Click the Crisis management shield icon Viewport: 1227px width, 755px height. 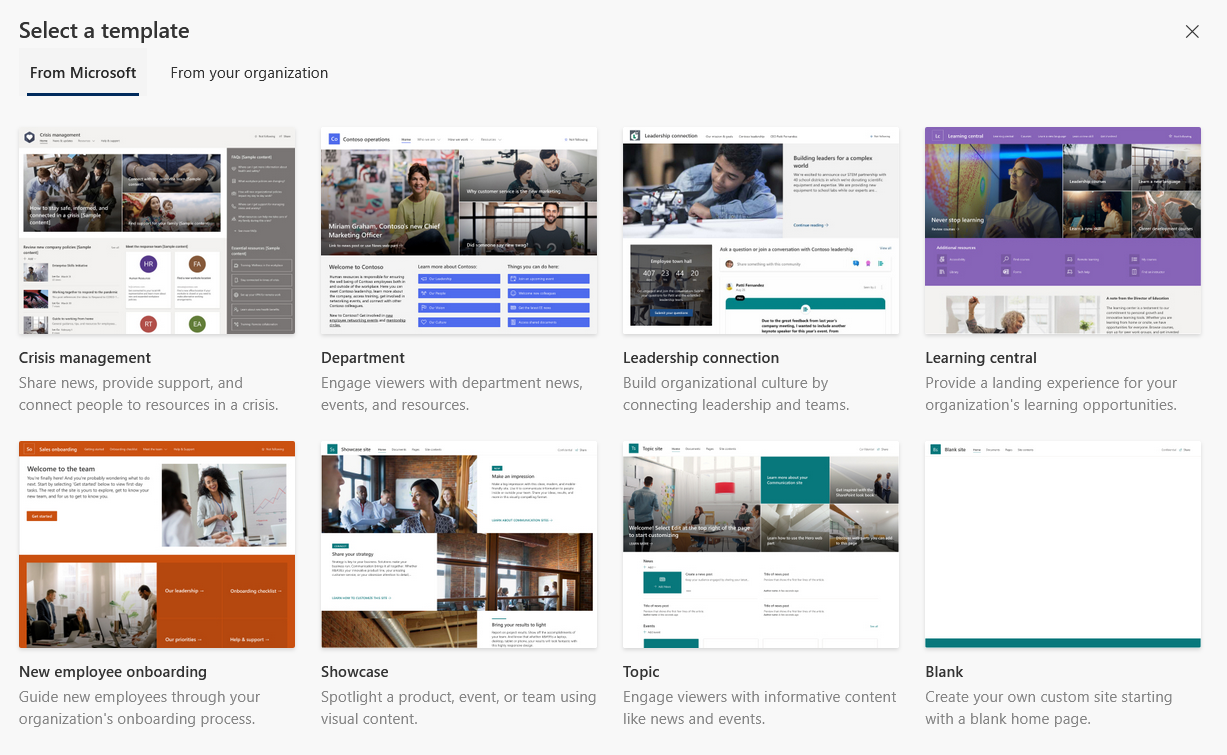click(x=30, y=136)
